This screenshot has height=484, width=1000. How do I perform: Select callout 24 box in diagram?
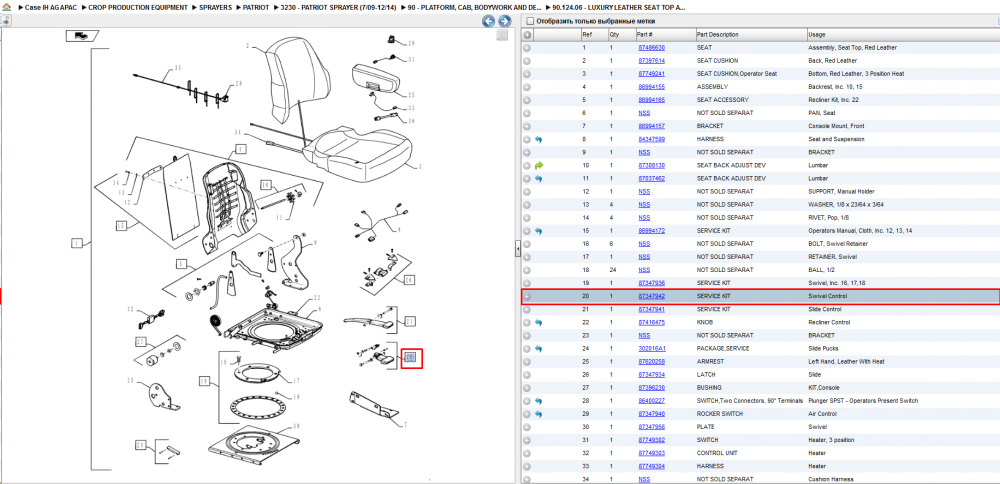point(140,444)
